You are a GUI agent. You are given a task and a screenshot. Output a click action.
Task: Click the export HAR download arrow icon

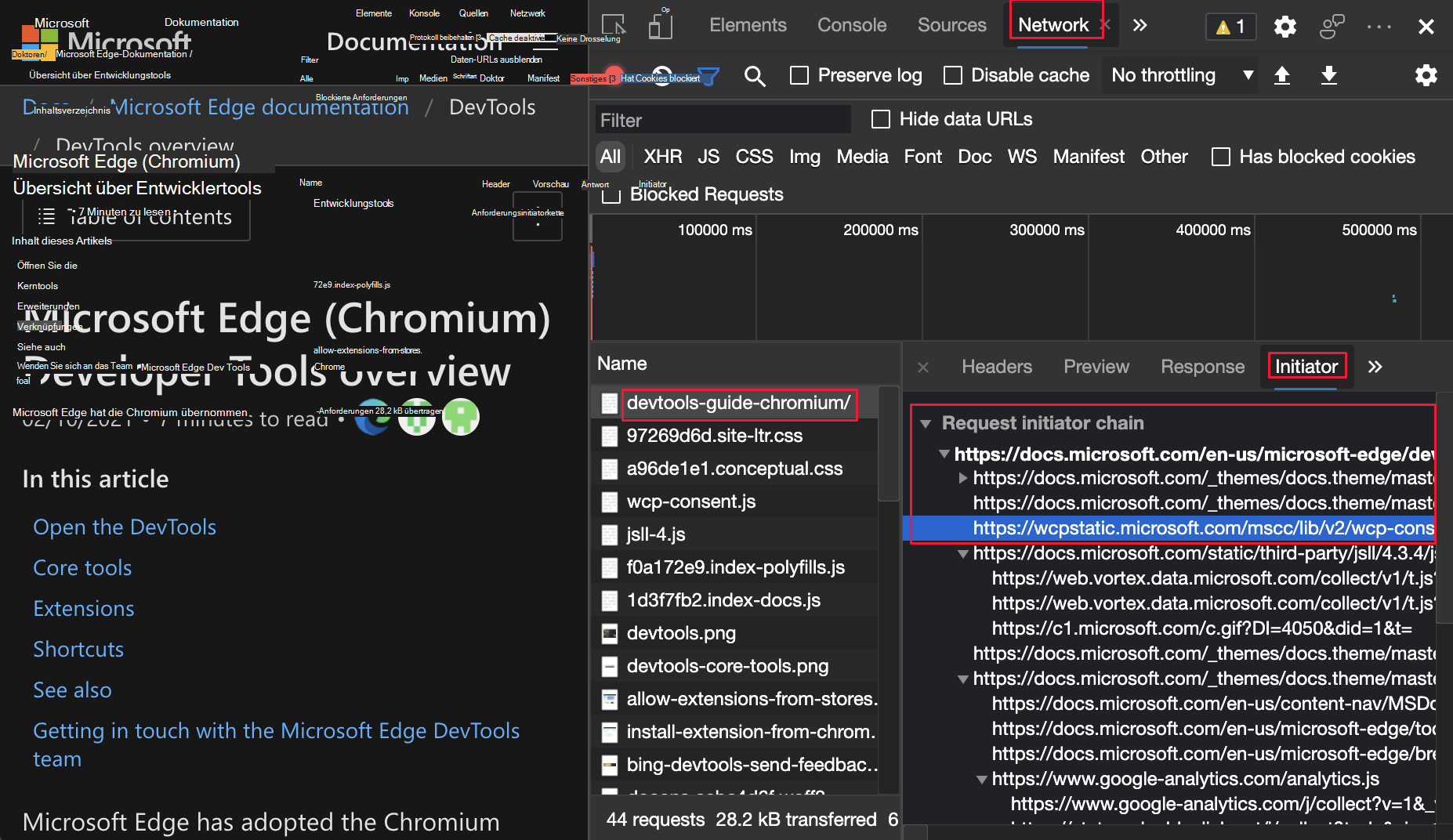pyautogui.click(x=1329, y=75)
